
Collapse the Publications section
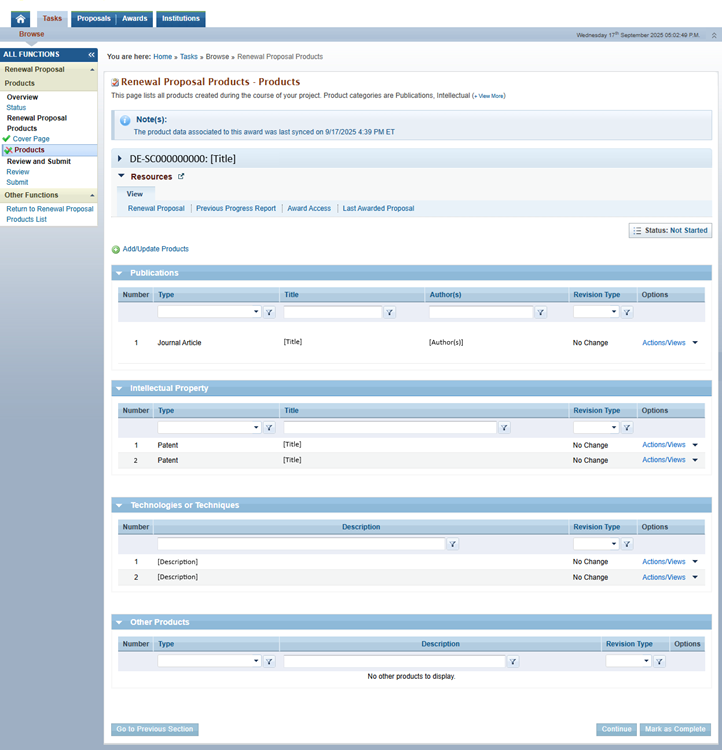point(119,273)
